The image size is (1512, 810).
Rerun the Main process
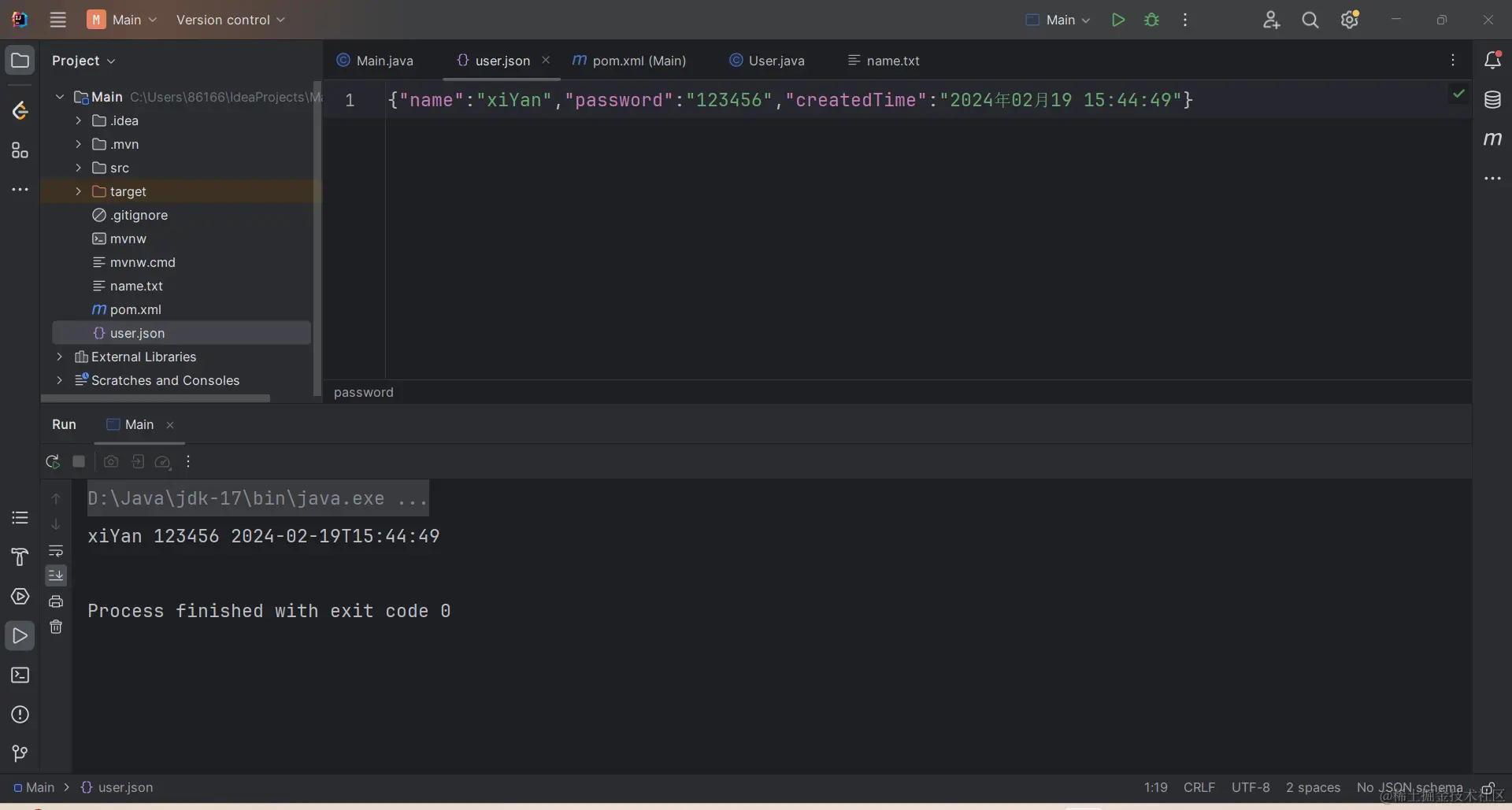(53, 461)
